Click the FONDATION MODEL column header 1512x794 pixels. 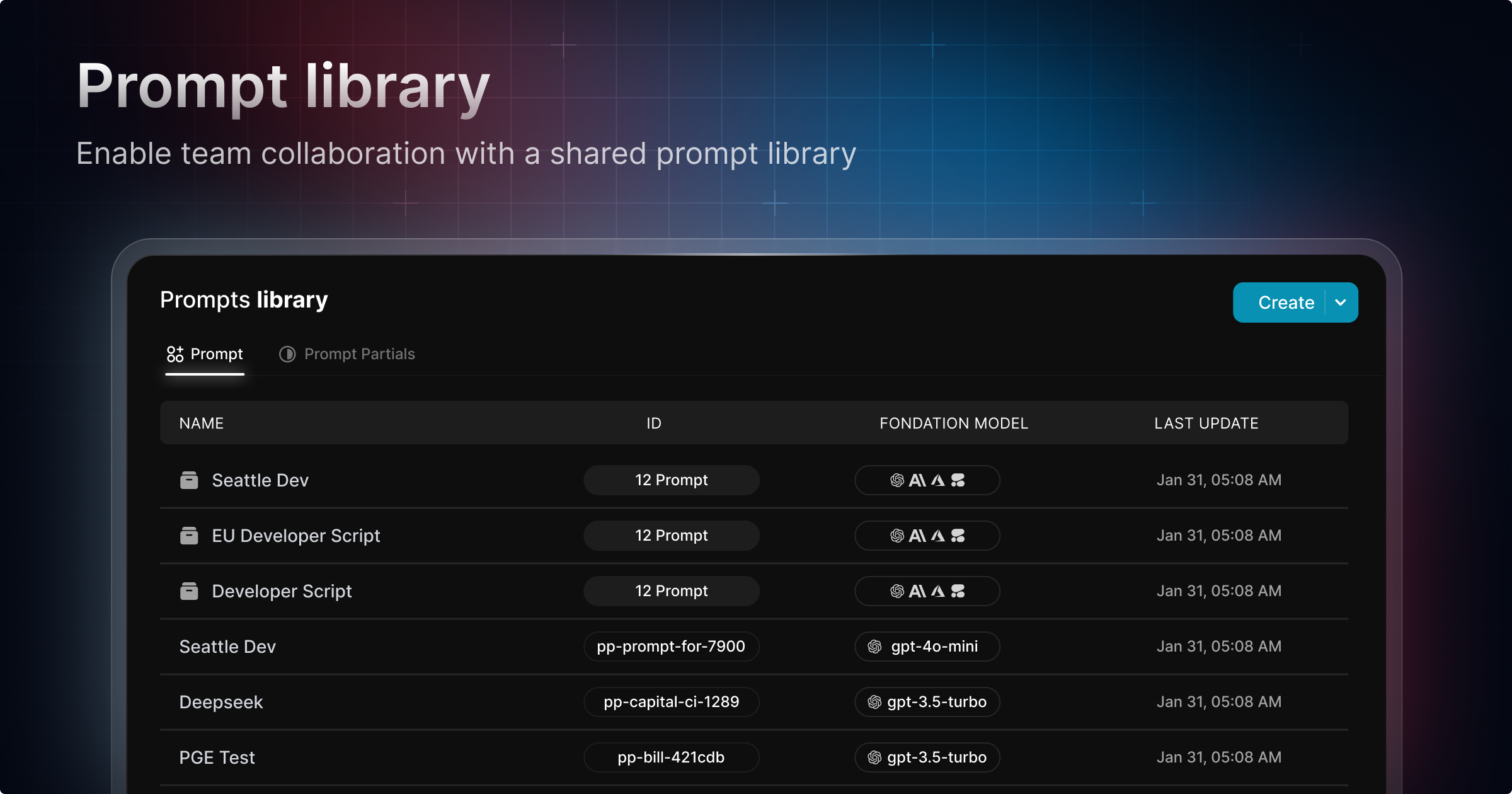[x=953, y=423]
